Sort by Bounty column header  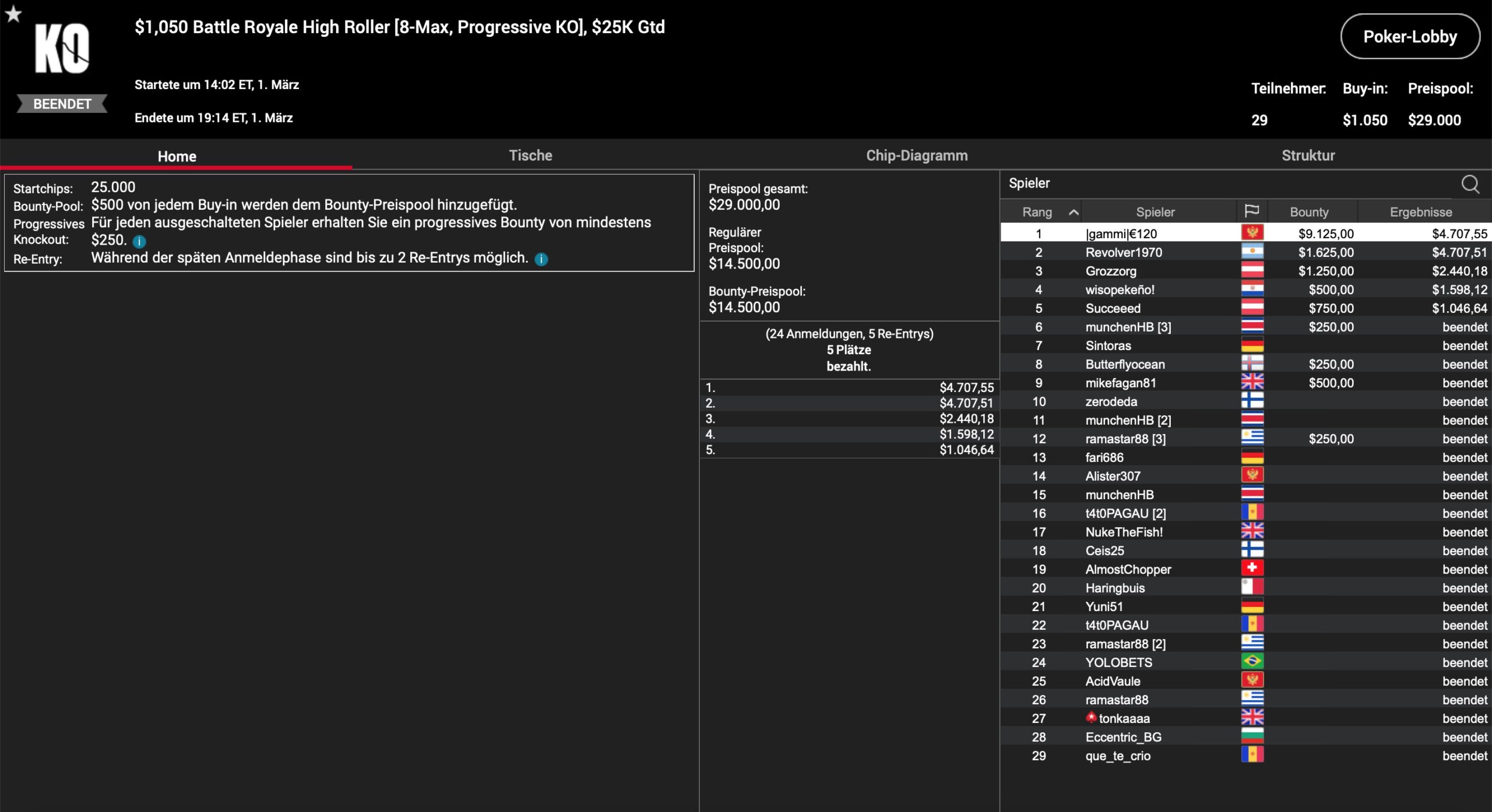[x=1309, y=212]
